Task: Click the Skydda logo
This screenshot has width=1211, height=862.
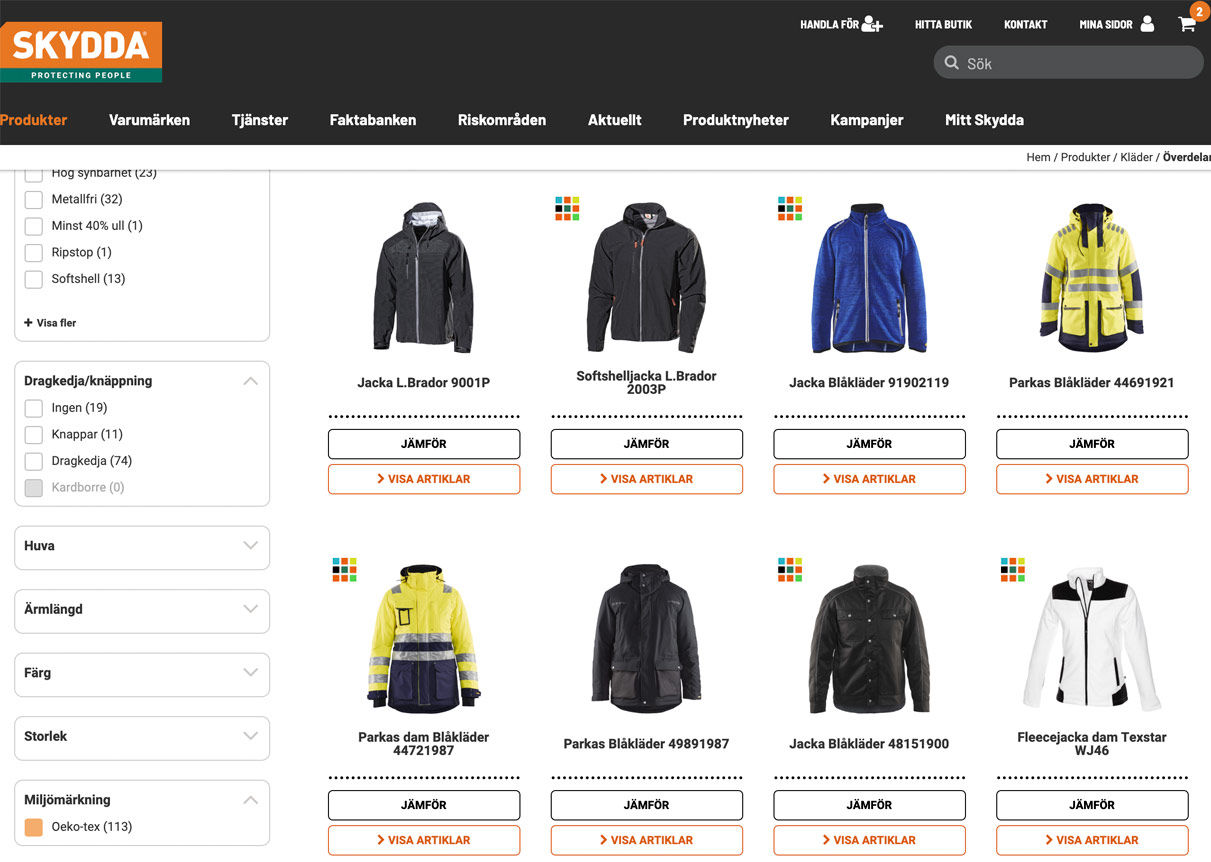Action: pos(81,52)
